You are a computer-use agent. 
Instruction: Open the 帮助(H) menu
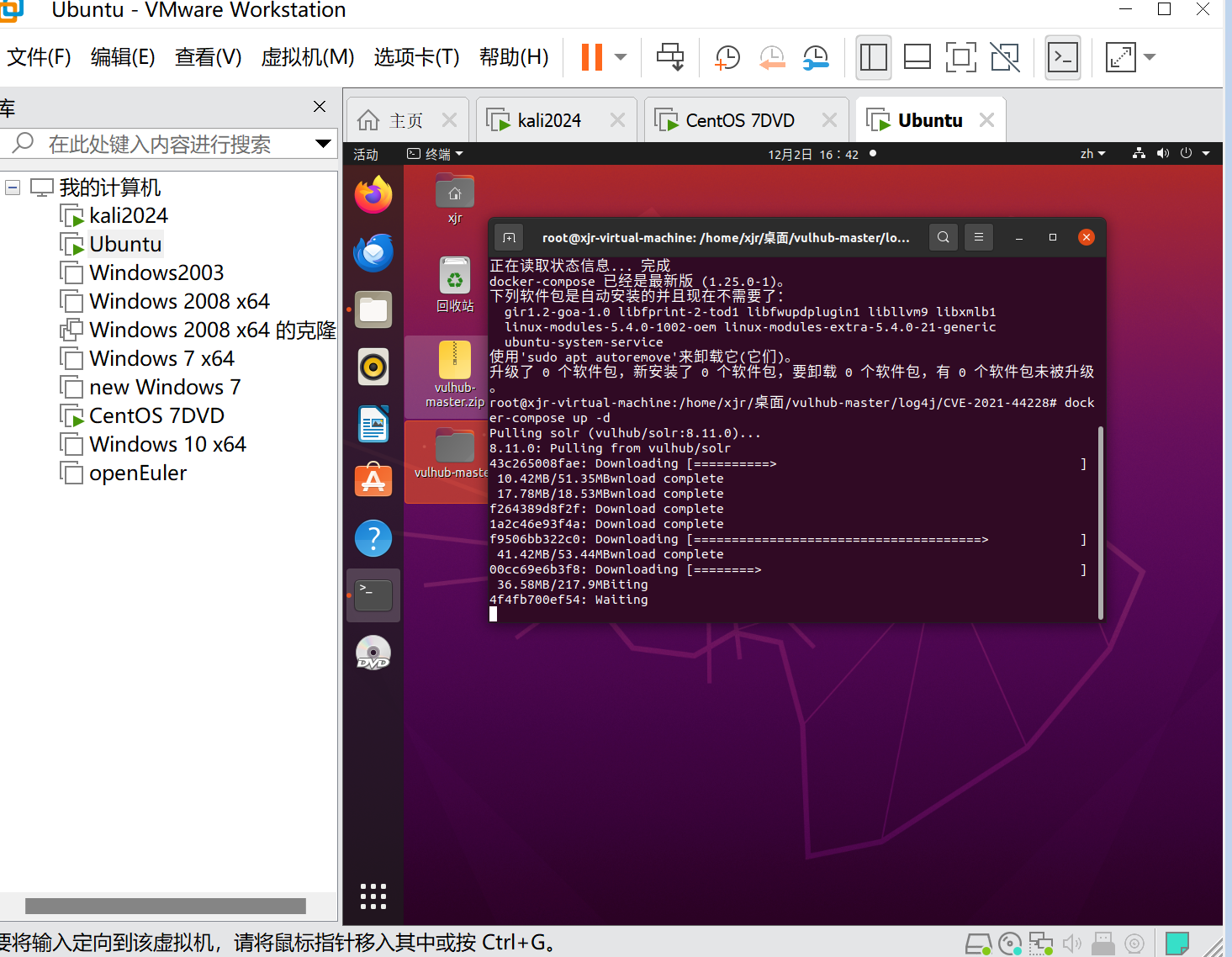pos(514,57)
